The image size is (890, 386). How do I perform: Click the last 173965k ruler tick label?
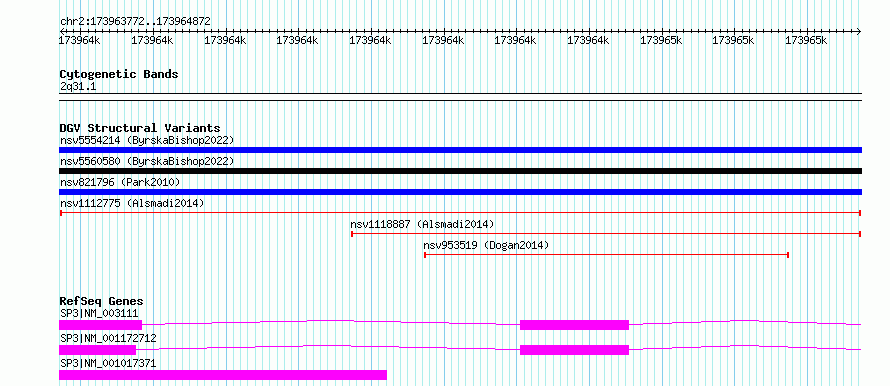[805, 40]
